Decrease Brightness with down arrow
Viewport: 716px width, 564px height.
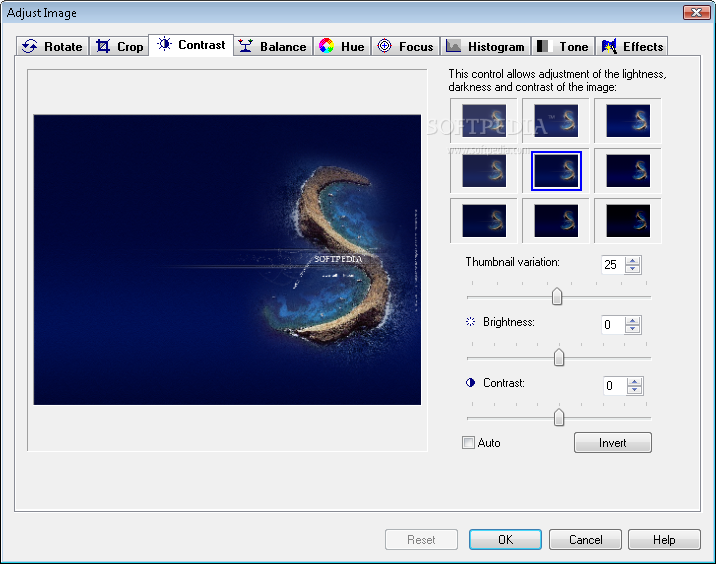(x=632, y=329)
